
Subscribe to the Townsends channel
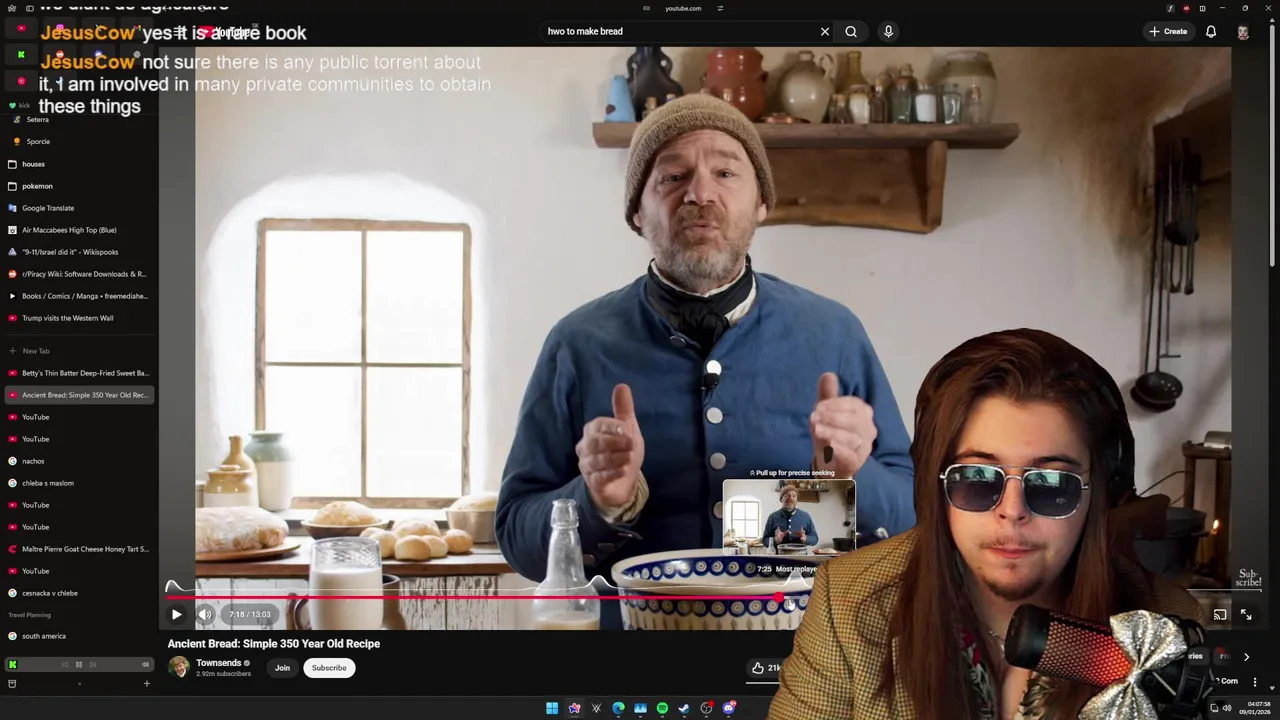point(329,668)
